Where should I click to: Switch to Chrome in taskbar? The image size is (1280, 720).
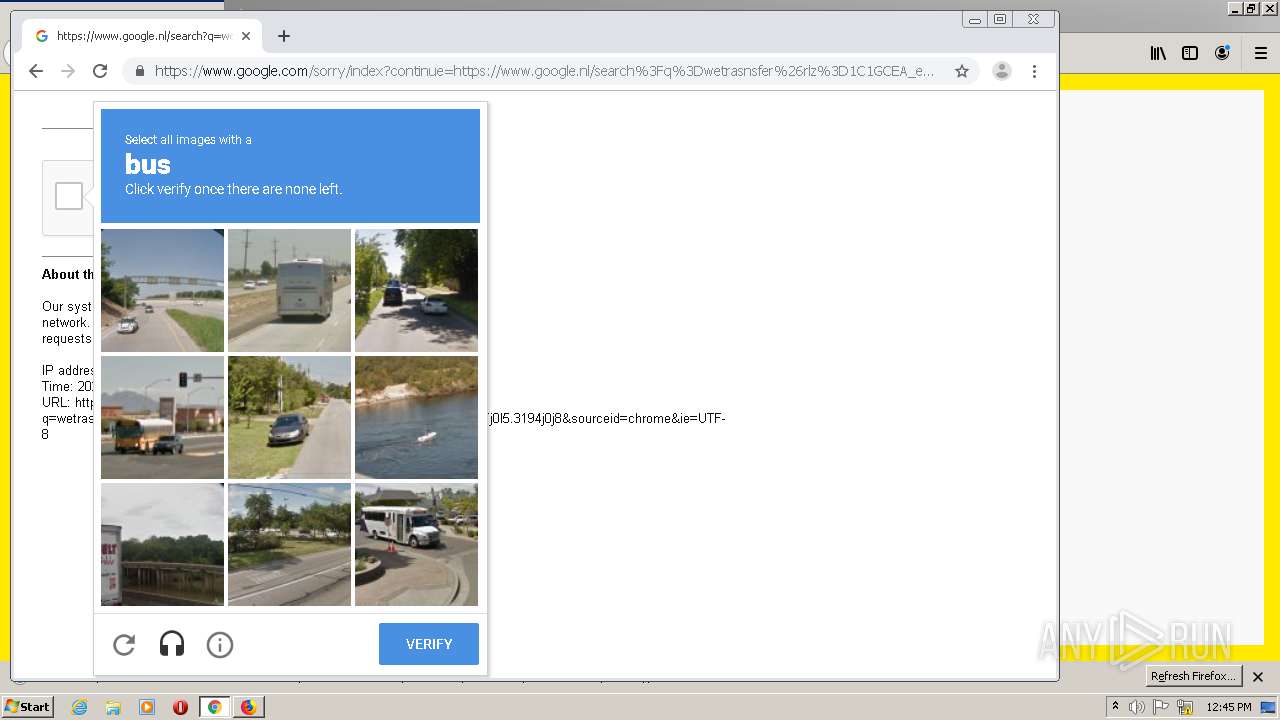(x=214, y=707)
